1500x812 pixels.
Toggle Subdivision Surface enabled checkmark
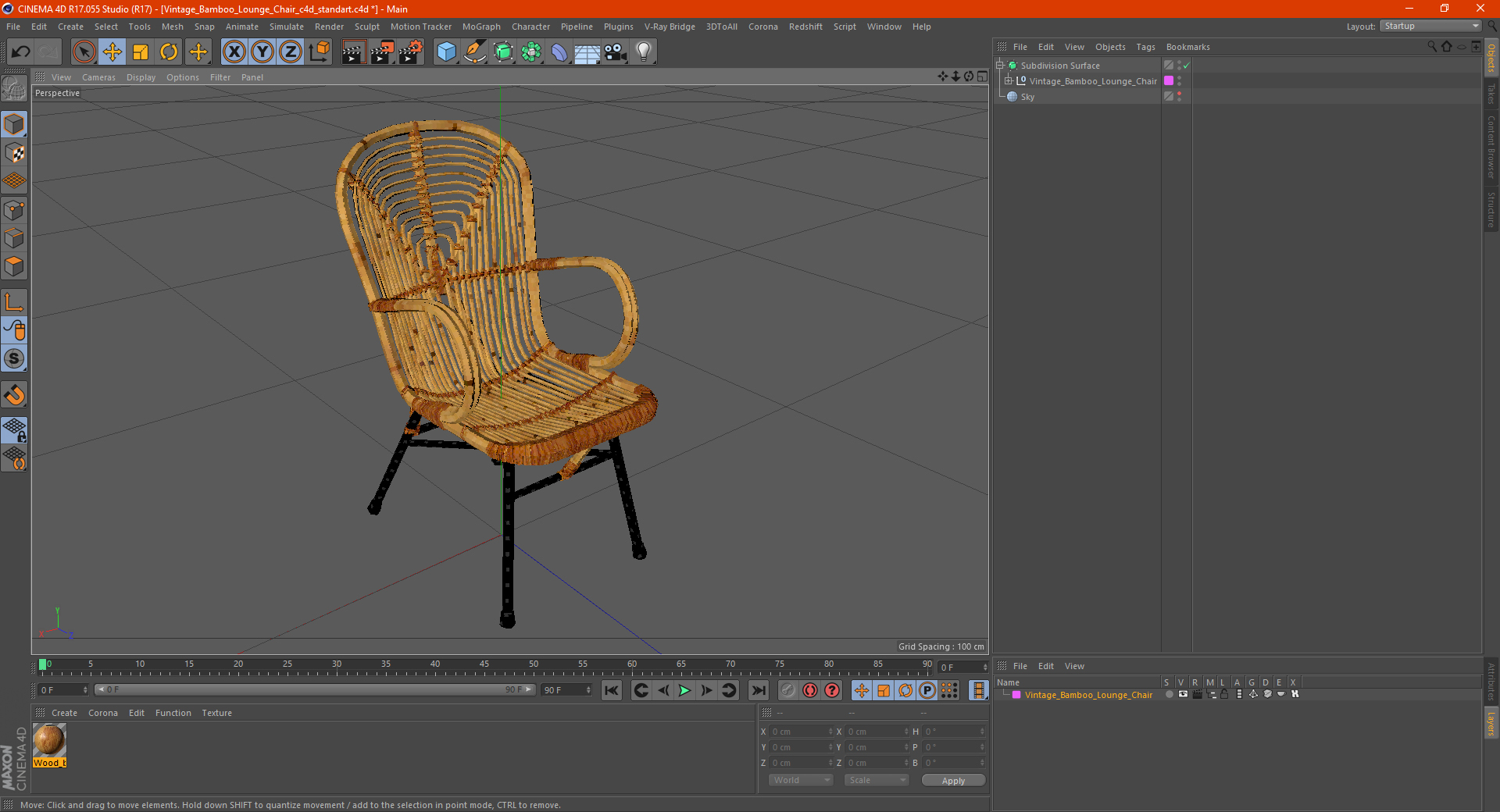[1186, 66]
